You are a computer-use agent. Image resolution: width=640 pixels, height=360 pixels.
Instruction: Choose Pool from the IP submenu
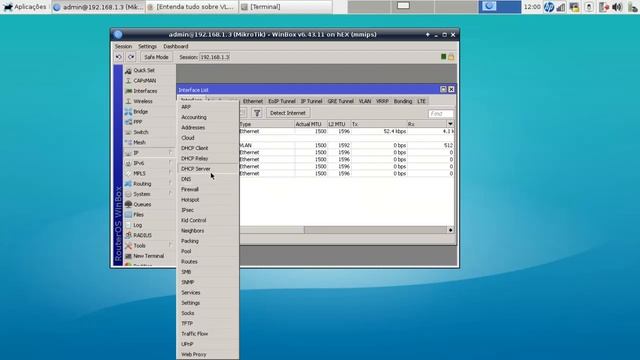208,251
